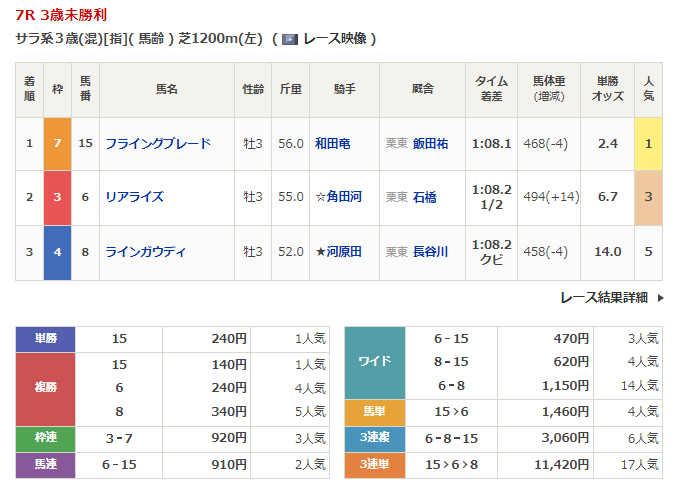Open the レース映像 link
Screen dimensions: 680x489
click(334, 39)
